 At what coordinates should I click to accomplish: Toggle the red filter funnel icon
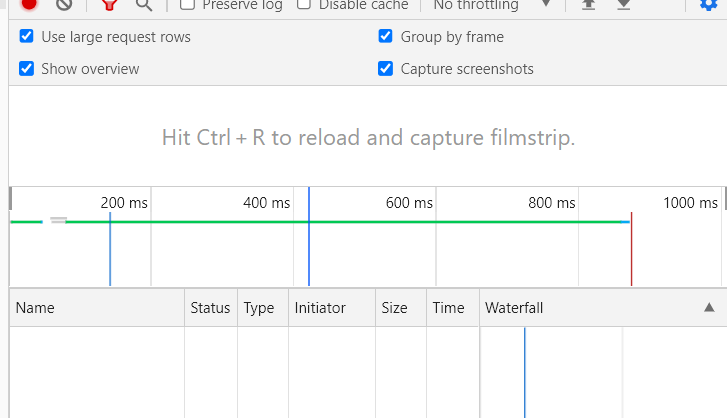pos(109,4)
